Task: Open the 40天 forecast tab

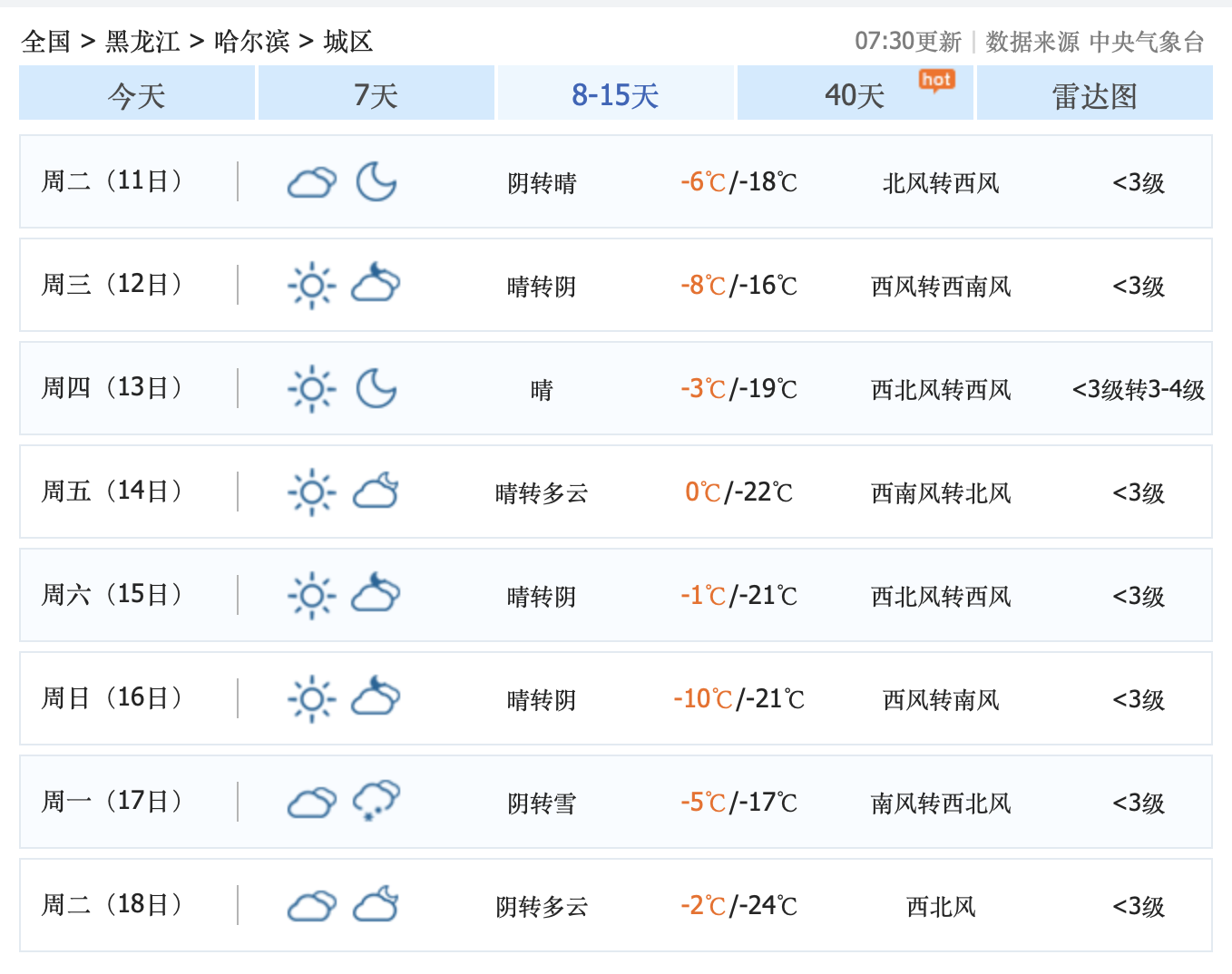Action: [x=853, y=94]
